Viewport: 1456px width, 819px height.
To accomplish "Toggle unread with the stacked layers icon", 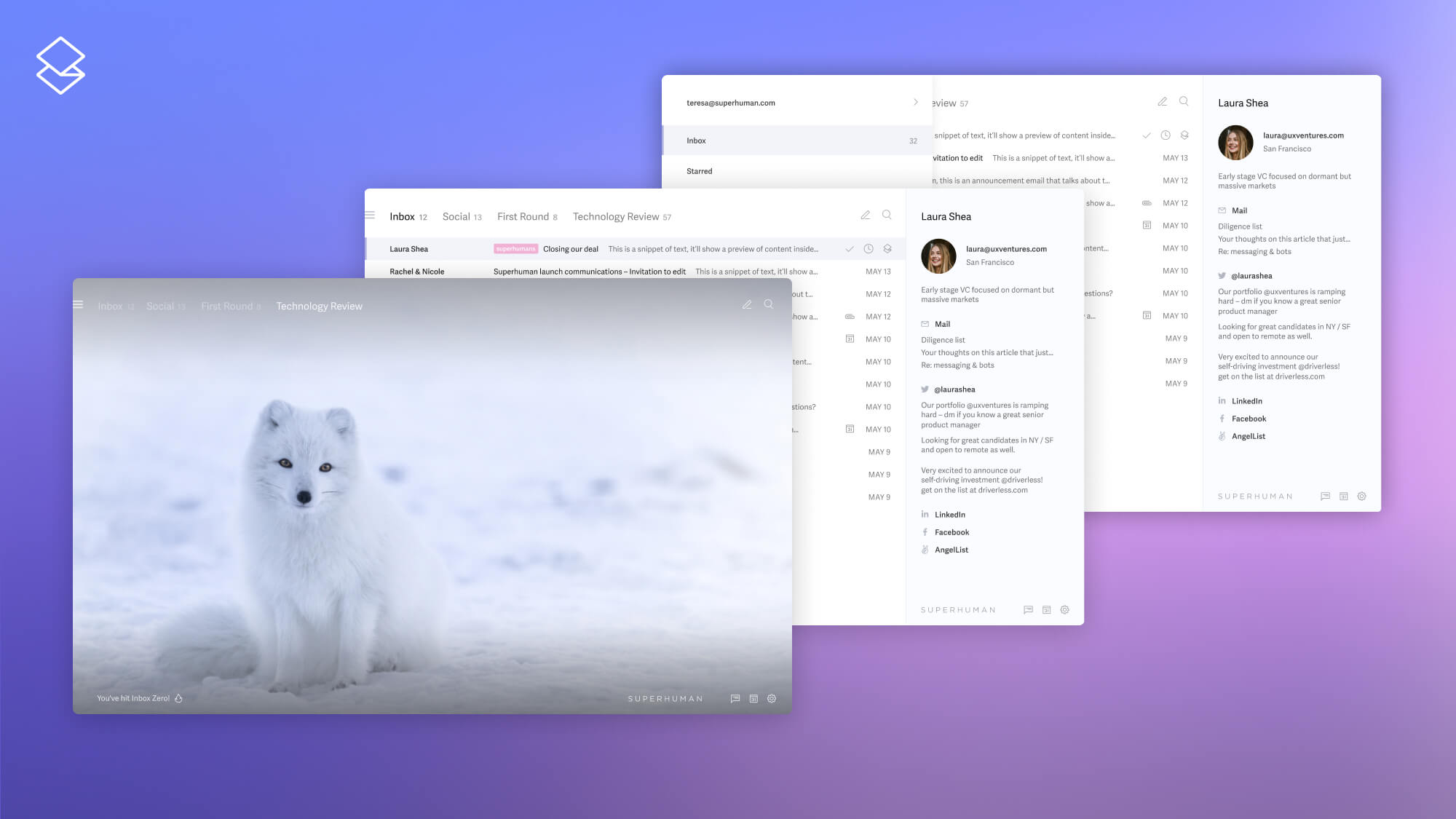I will coord(887,248).
